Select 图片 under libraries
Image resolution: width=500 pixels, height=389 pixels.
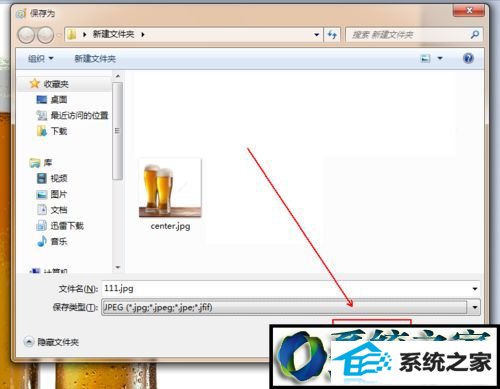[x=59, y=194]
